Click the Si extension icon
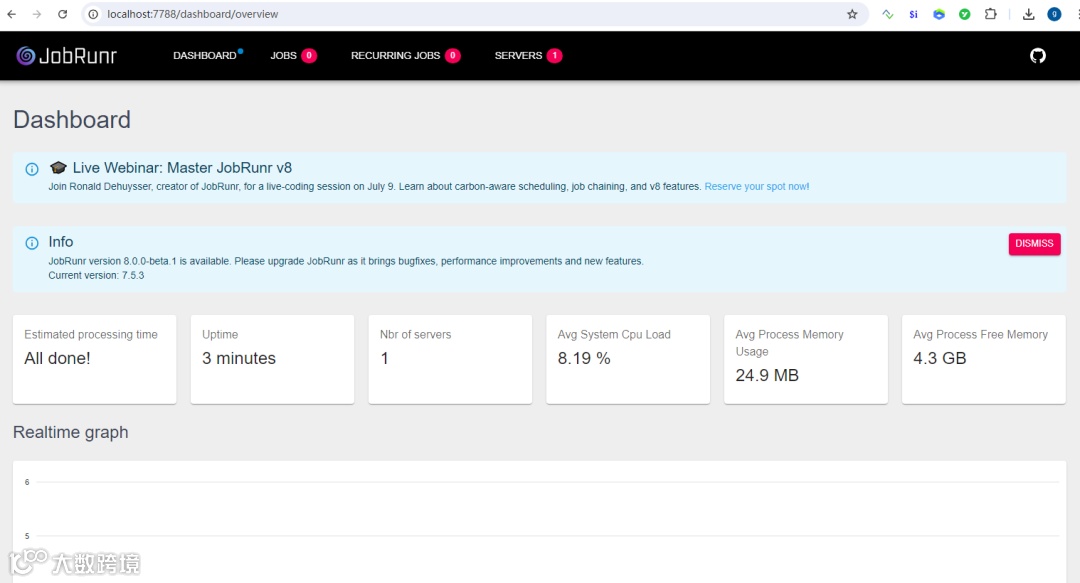Viewport: 1080px width, 583px height. point(913,14)
